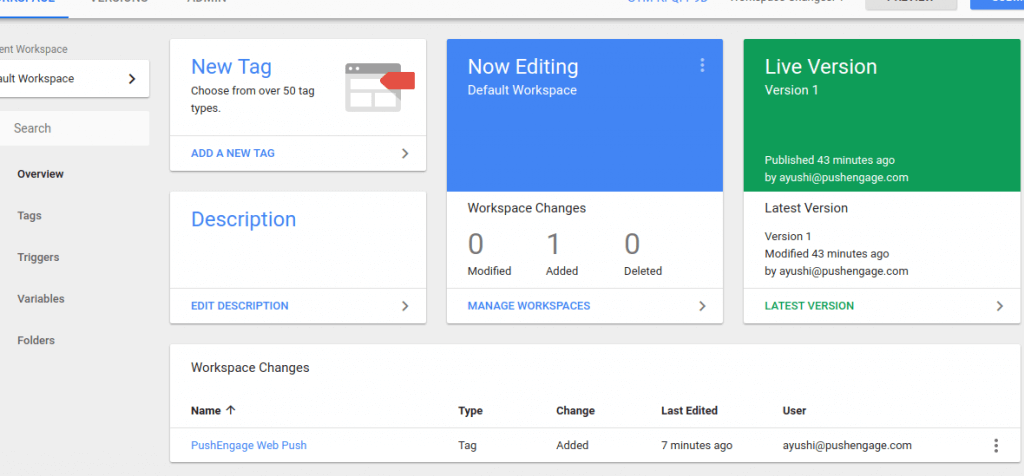Click the chevron next to Latest Version

pos(999,306)
